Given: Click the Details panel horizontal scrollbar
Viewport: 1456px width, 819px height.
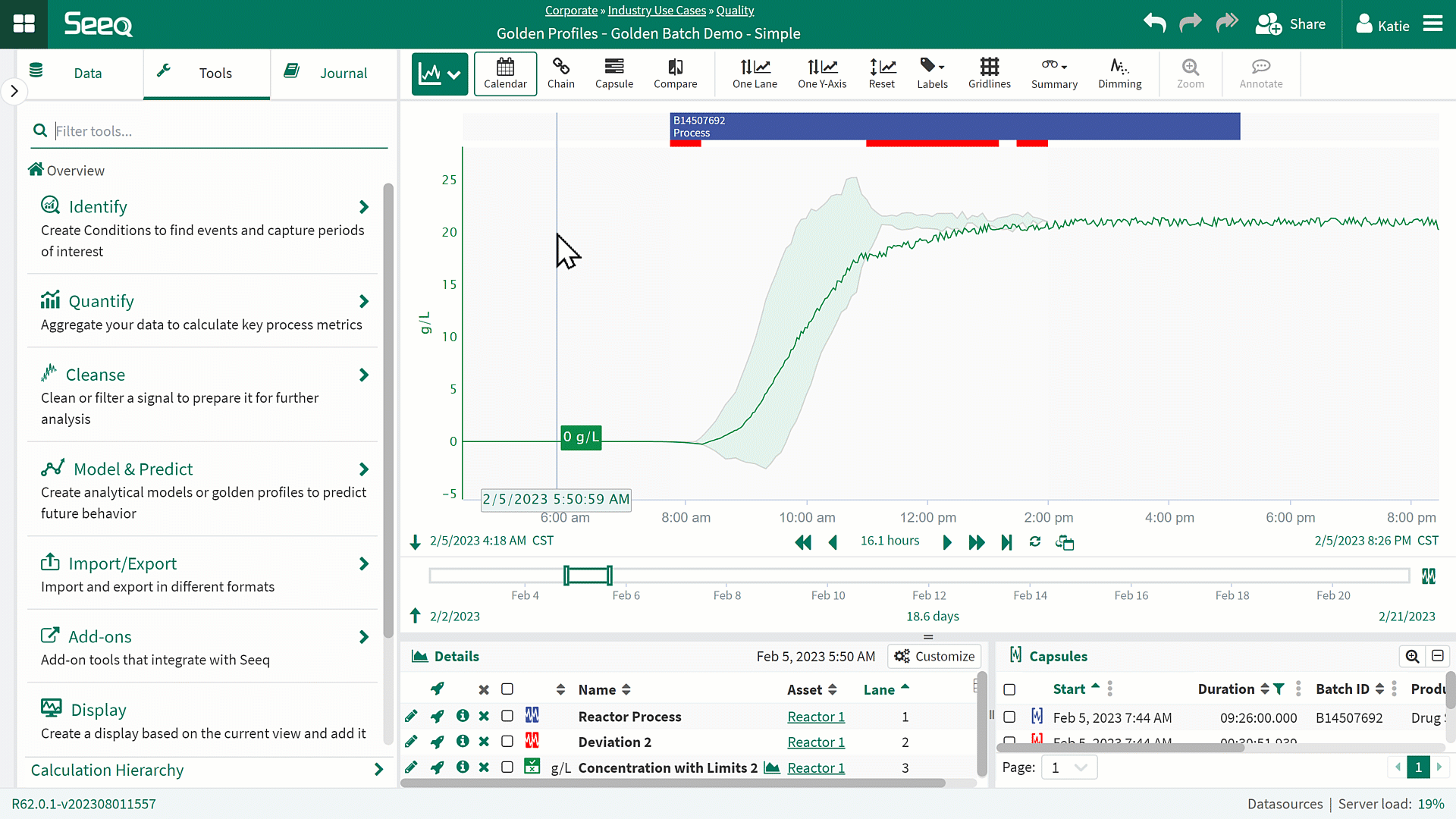Looking at the screenshot, I should [673, 783].
